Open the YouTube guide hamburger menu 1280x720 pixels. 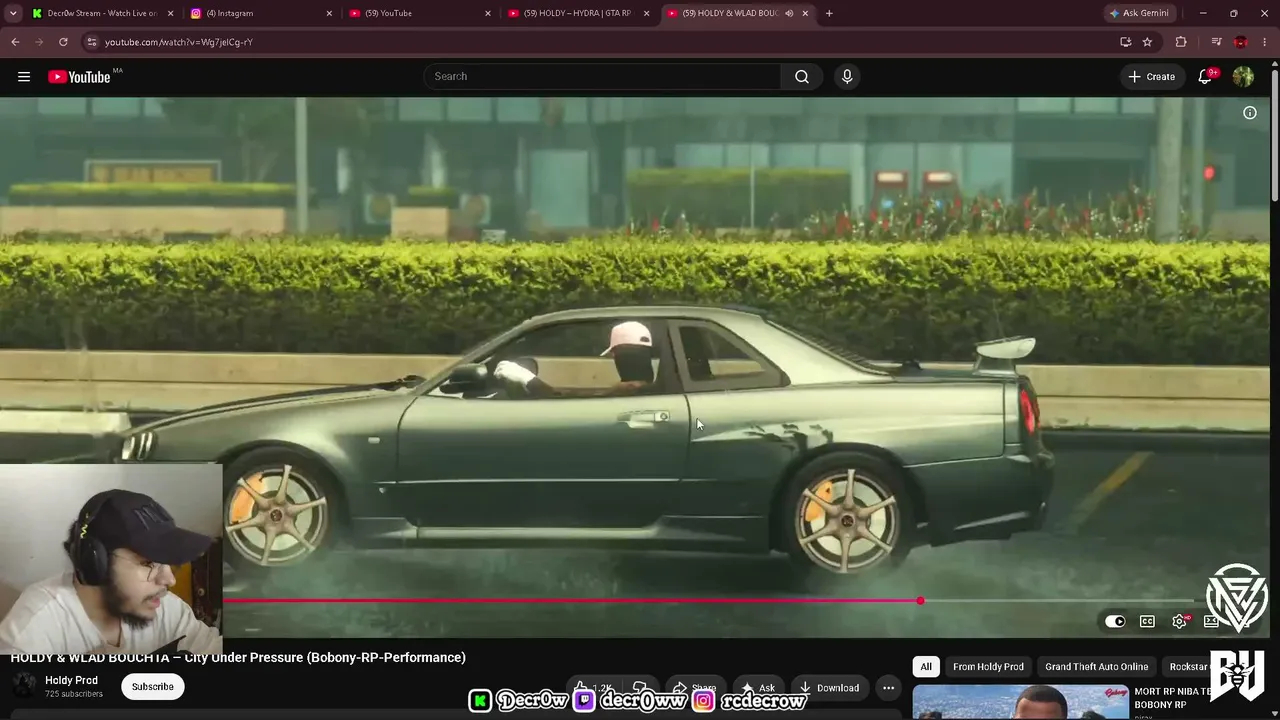[x=24, y=77]
